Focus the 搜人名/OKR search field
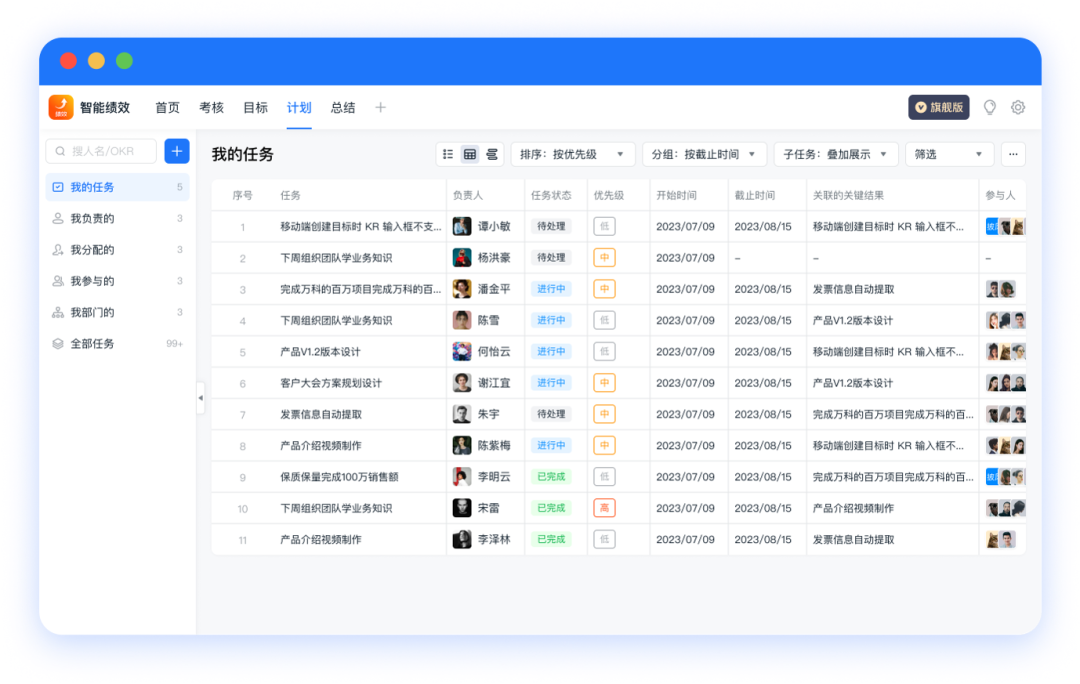The image size is (1080, 684). click(101, 151)
